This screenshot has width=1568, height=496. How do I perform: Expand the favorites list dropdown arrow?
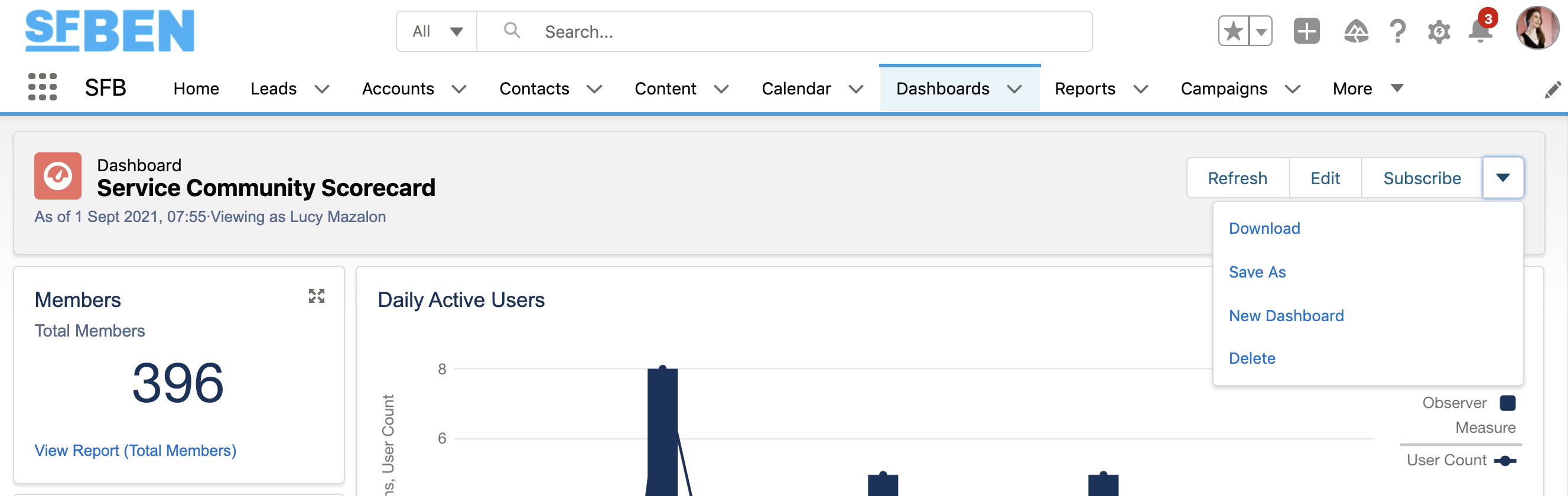1261,31
